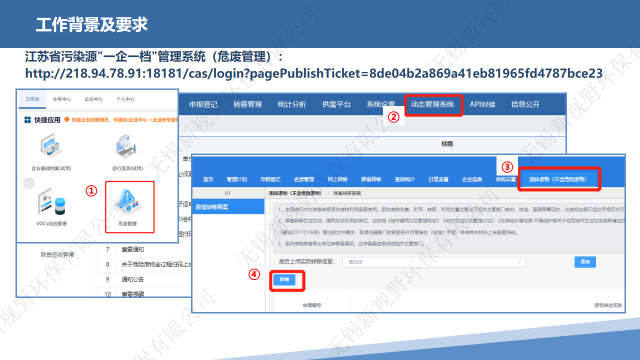This screenshot has width=640, height=360.
Task: Click the grey circle carousel arrow
Action: (29, 183)
